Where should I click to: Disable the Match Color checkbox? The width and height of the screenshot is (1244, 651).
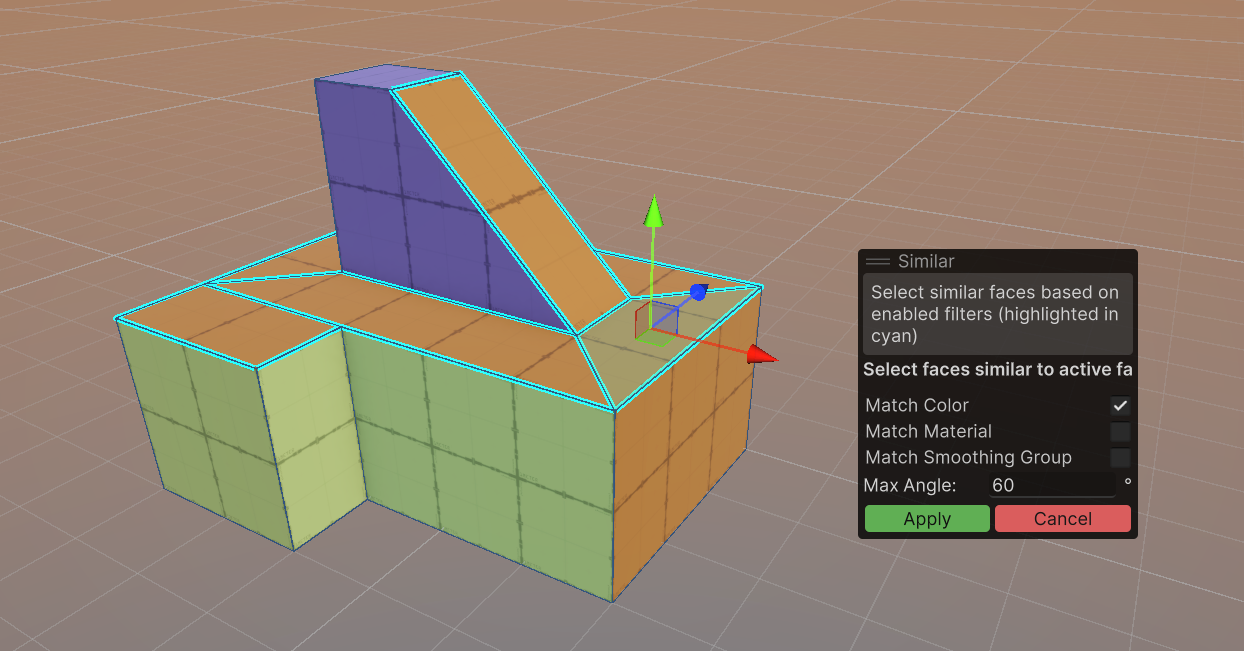click(1120, 405)
